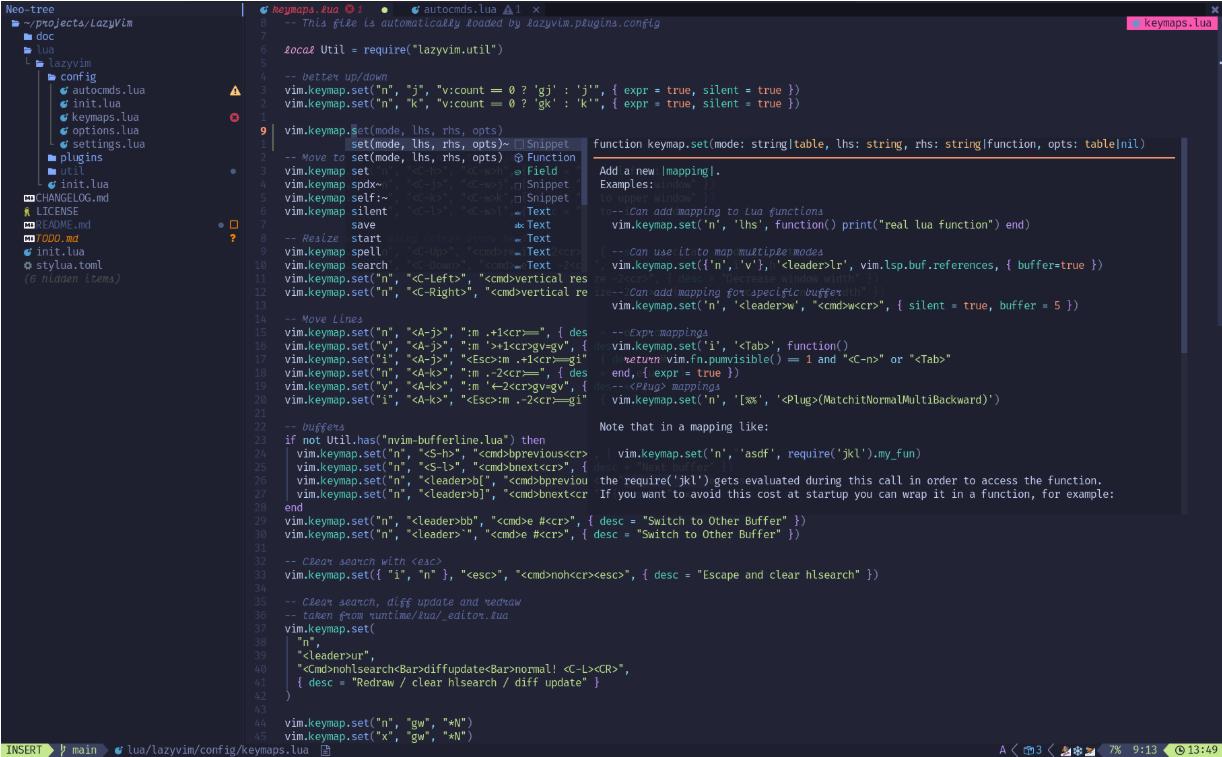Click the unstaged square marker beside README.md
This screenshot has height=757, width=1222.
234,225
